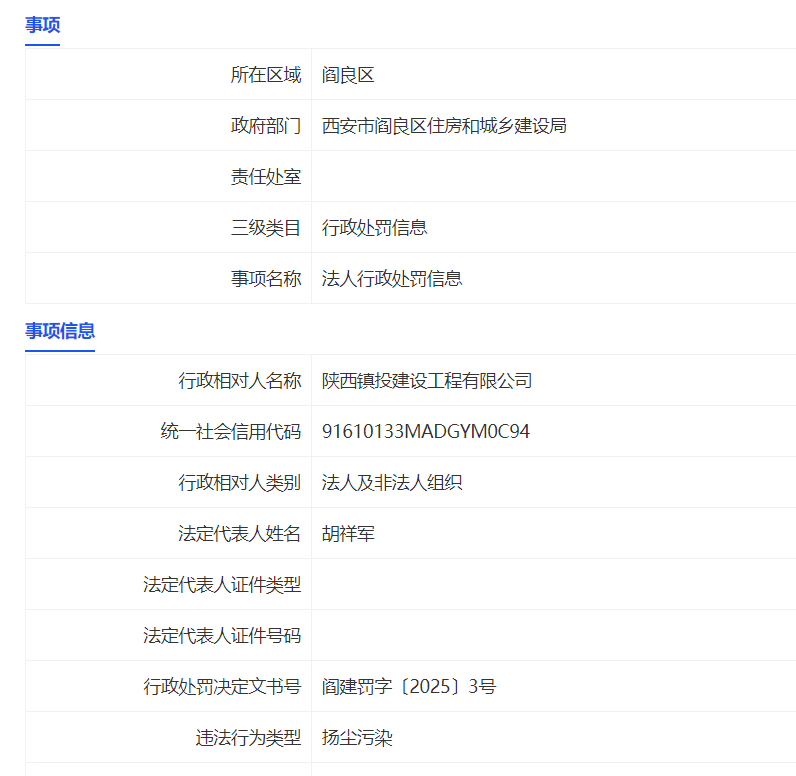
Task: Click the 事项 section heading
Action: pyautogui.click(x=42, y=26)
